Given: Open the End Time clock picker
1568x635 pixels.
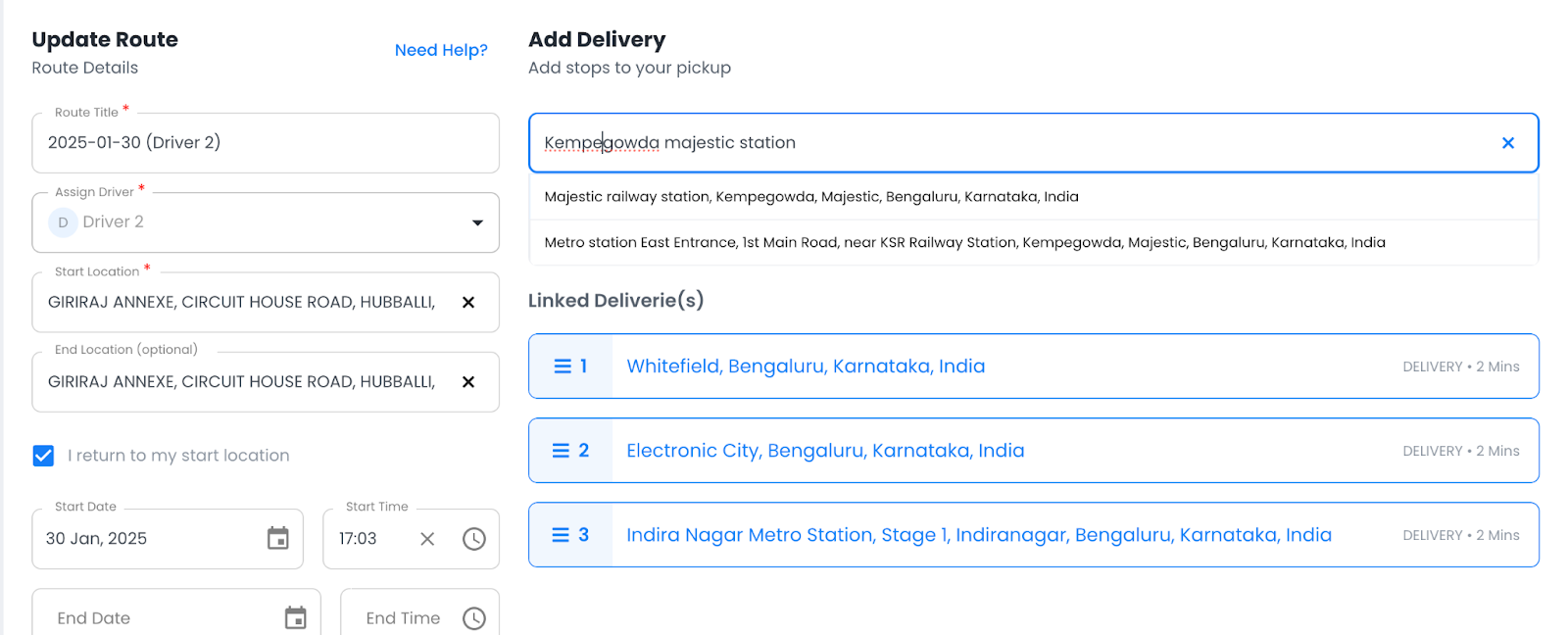Looking at the screenshot, I should click(476, 617).
